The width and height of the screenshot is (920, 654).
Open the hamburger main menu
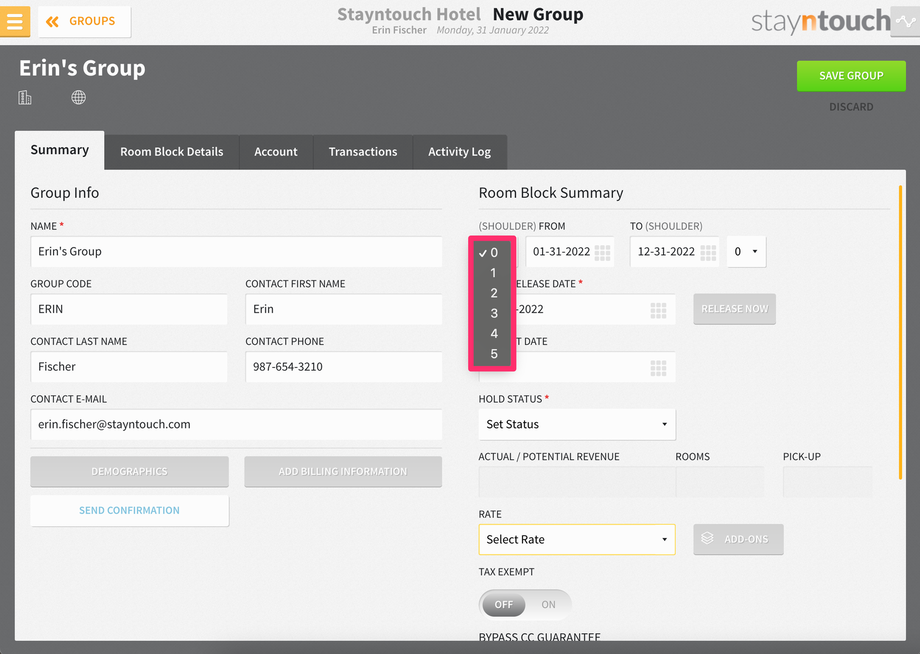click(x=14, y=22)
